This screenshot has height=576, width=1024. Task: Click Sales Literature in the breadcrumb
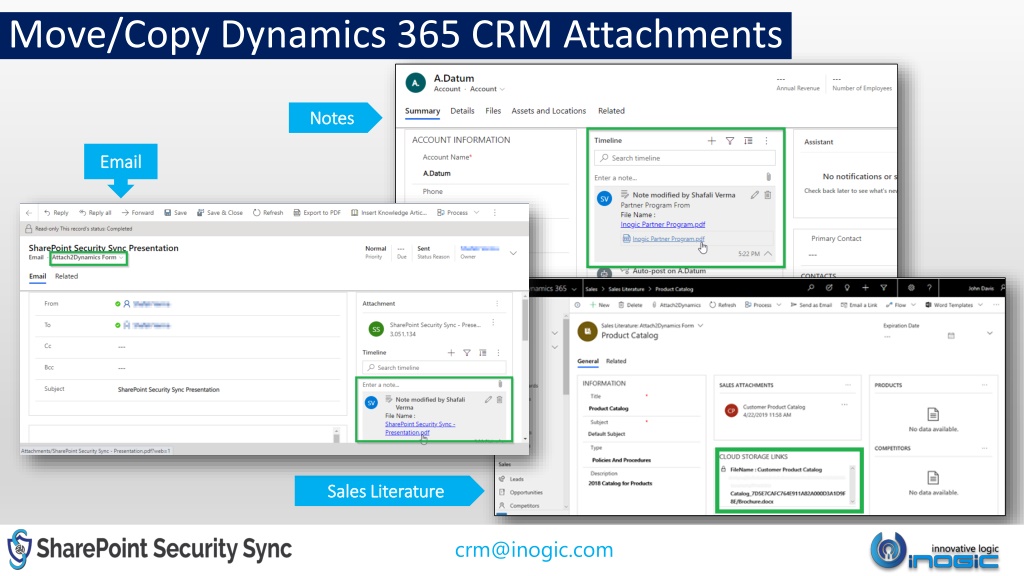pyautogui.click(x=626, y=289)
